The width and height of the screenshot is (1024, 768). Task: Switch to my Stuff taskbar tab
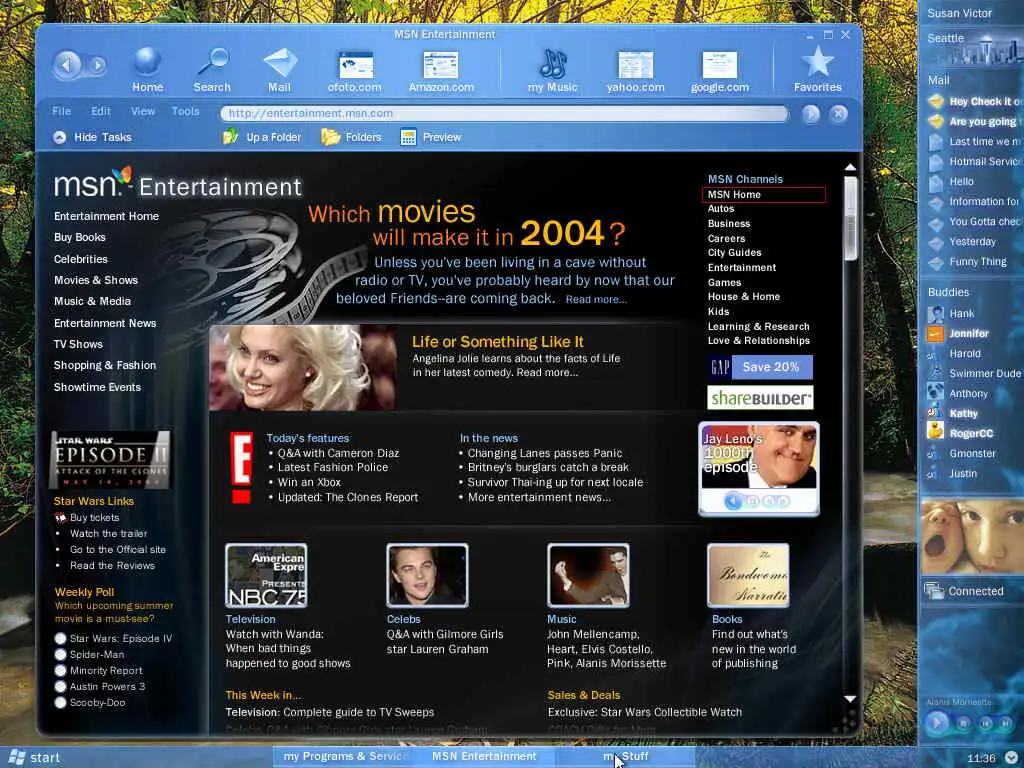tap(626, 756)
